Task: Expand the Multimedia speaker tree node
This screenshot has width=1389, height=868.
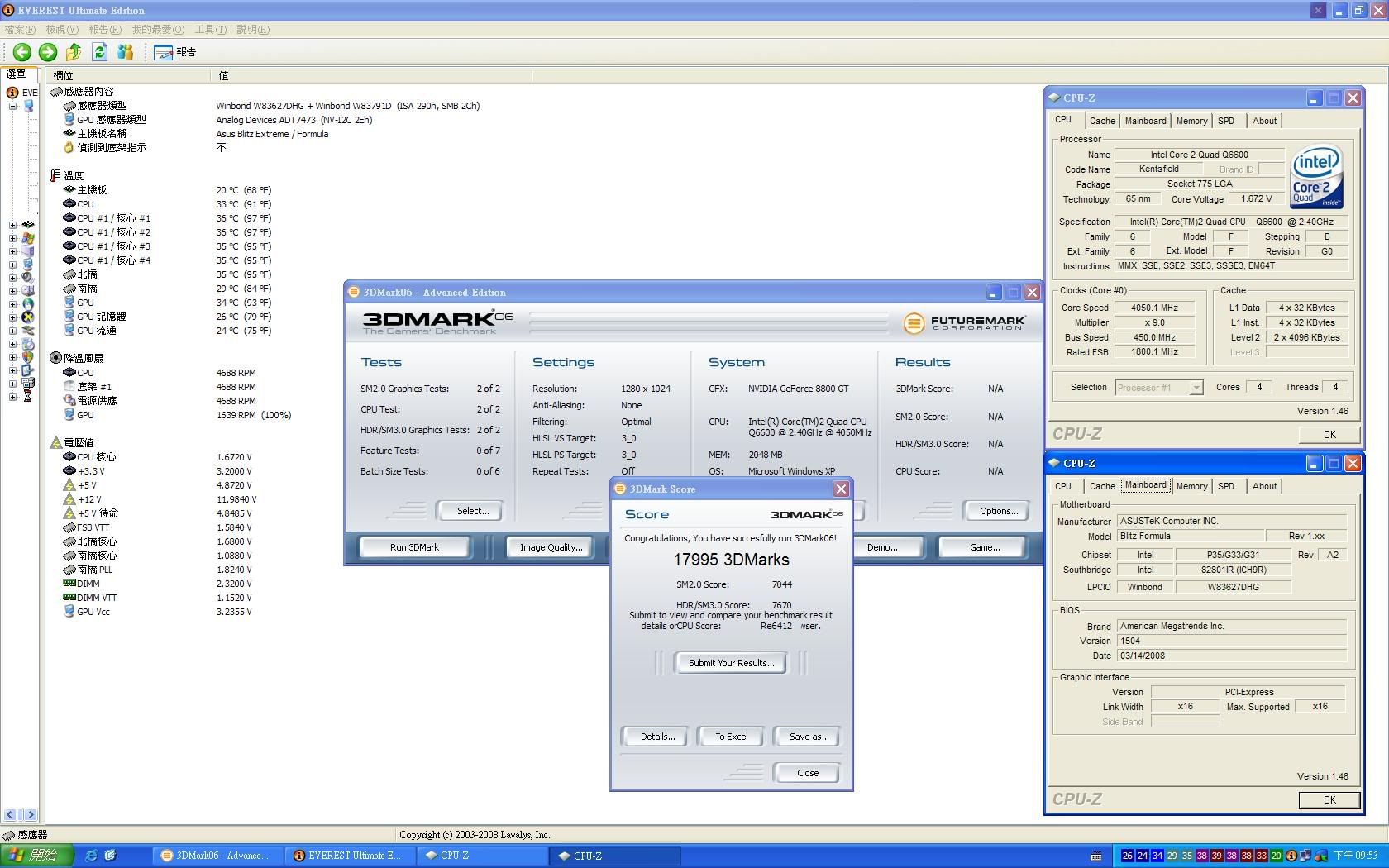Action: 12,278
